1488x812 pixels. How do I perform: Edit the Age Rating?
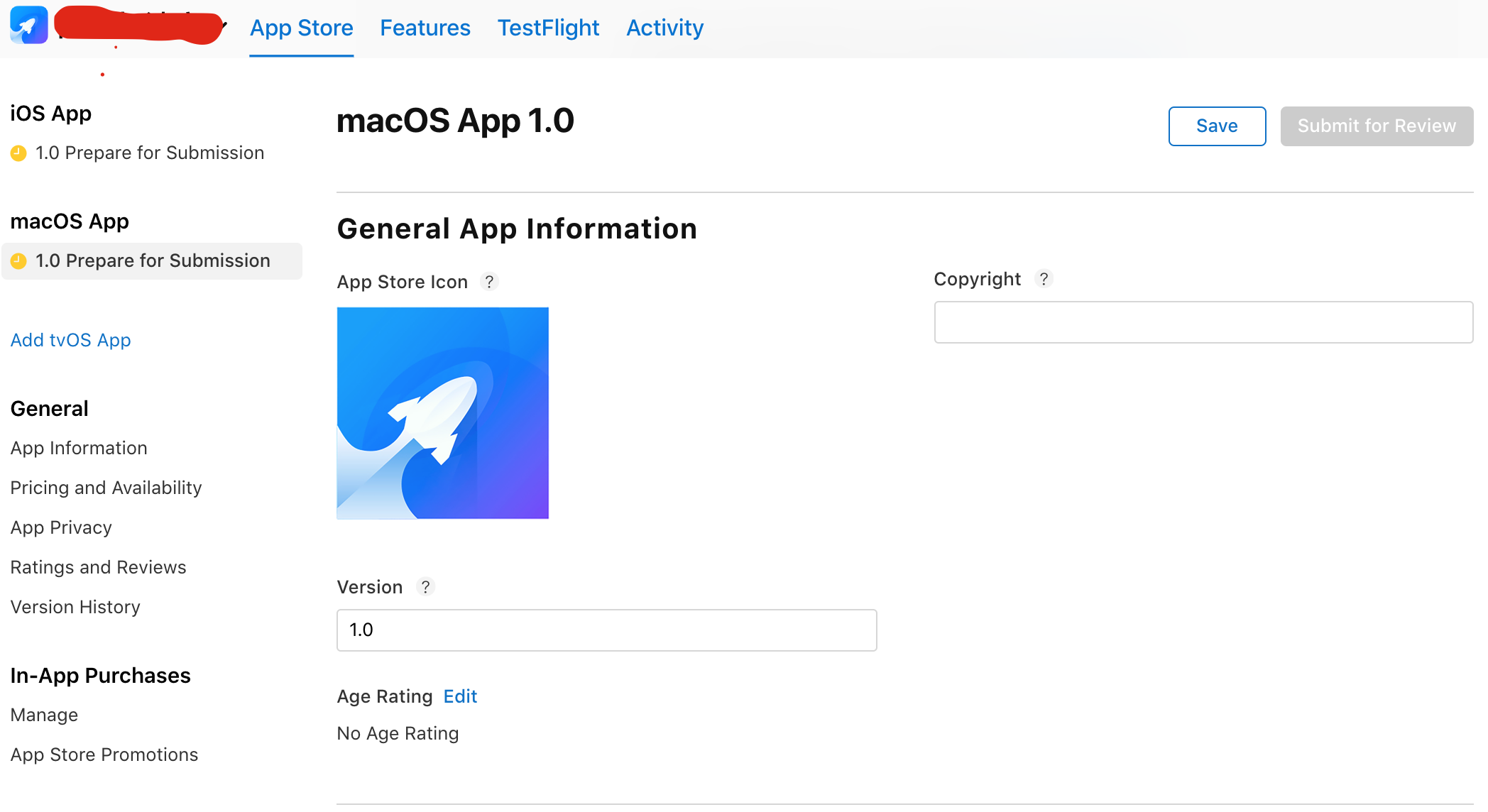[x=460, y=696]
